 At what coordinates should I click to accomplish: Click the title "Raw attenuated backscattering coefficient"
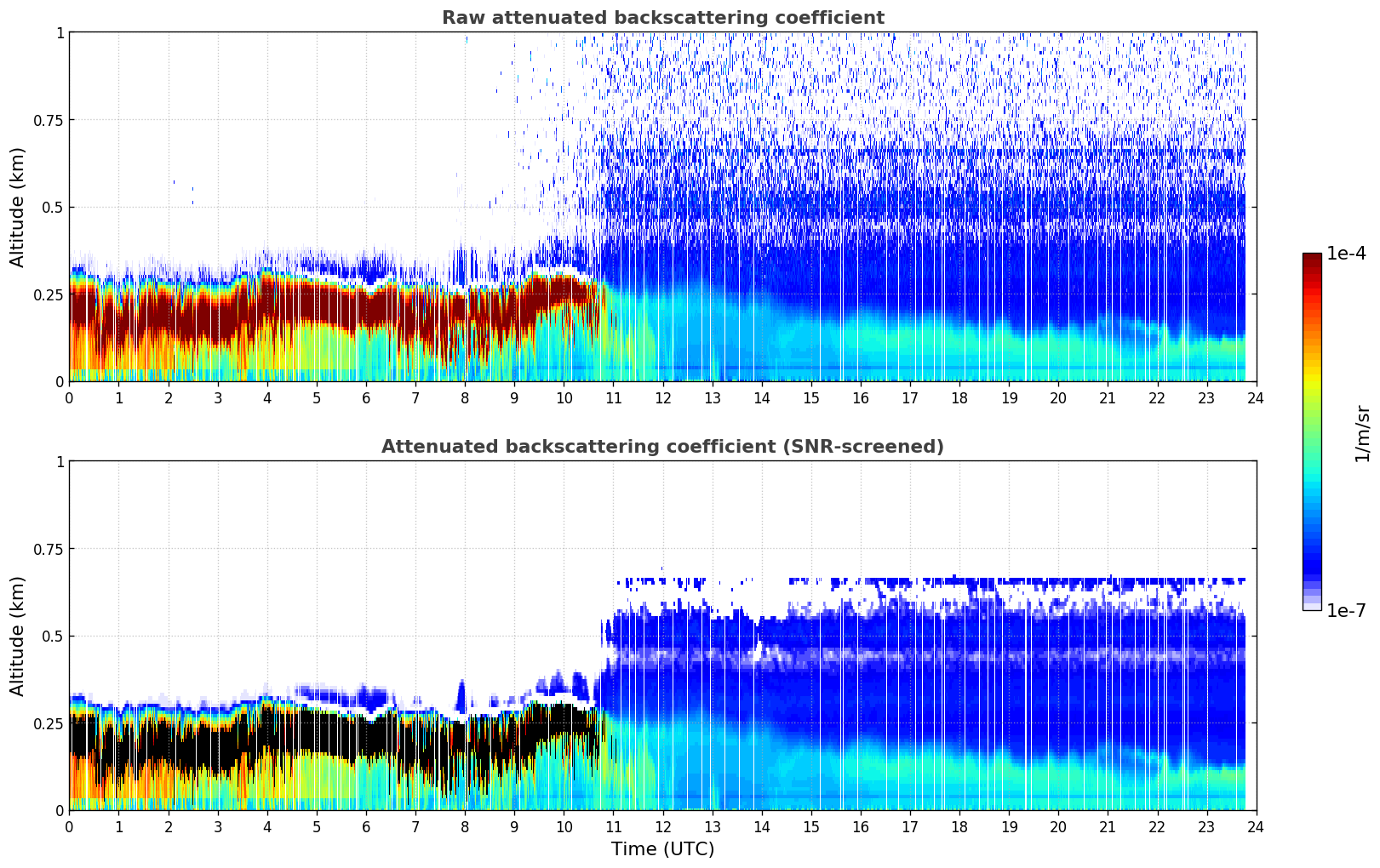[662, 18]
